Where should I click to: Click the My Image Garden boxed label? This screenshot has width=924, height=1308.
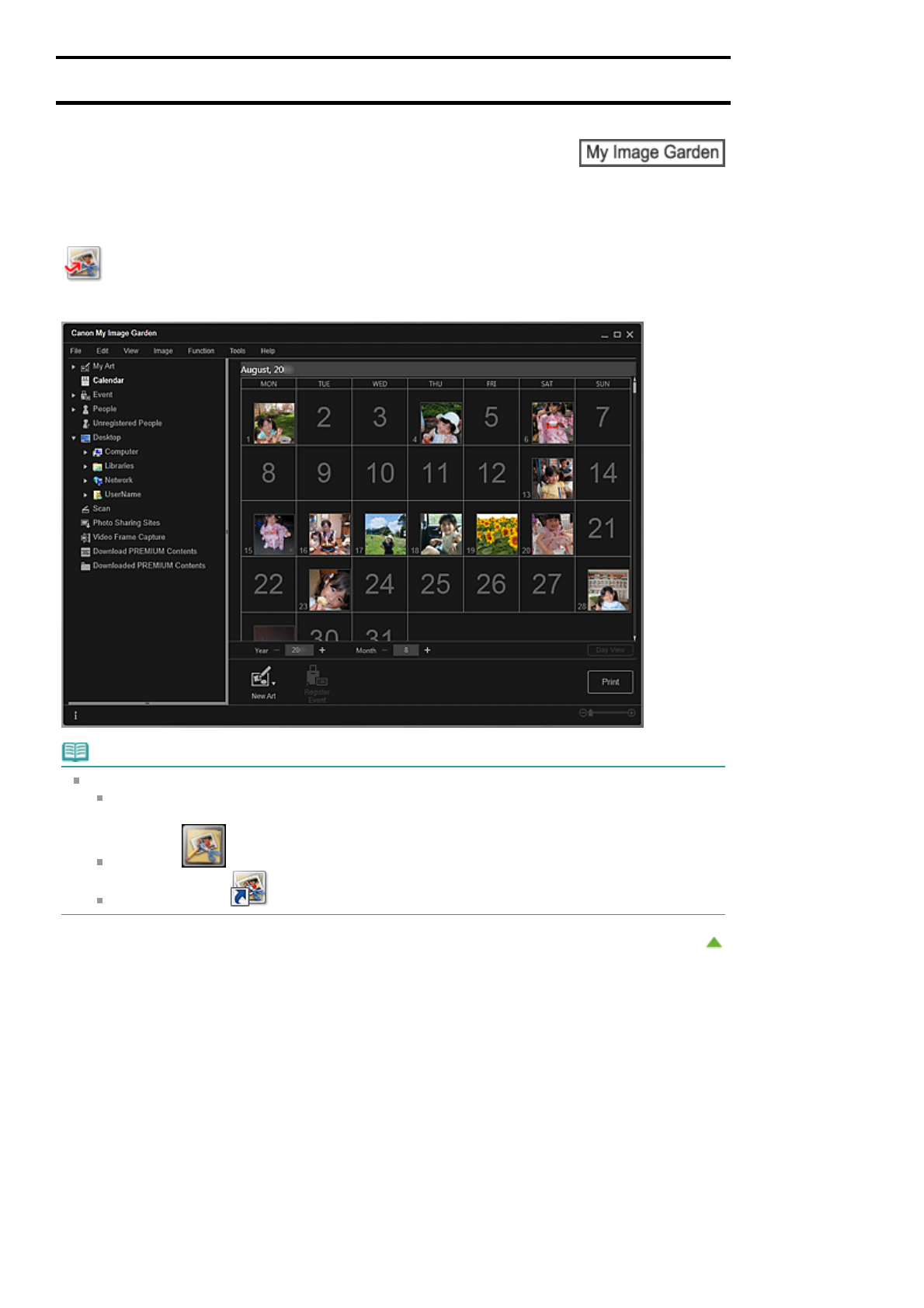(652, 153)
